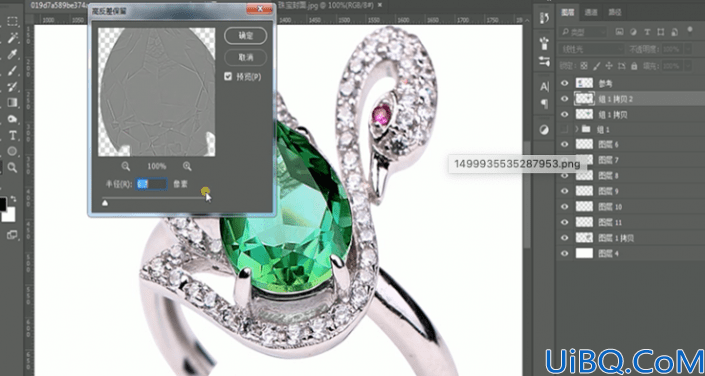Zoom in the High Pass preview
The height and width of the screenshot is (376, 705).
(x=187, y=166)
